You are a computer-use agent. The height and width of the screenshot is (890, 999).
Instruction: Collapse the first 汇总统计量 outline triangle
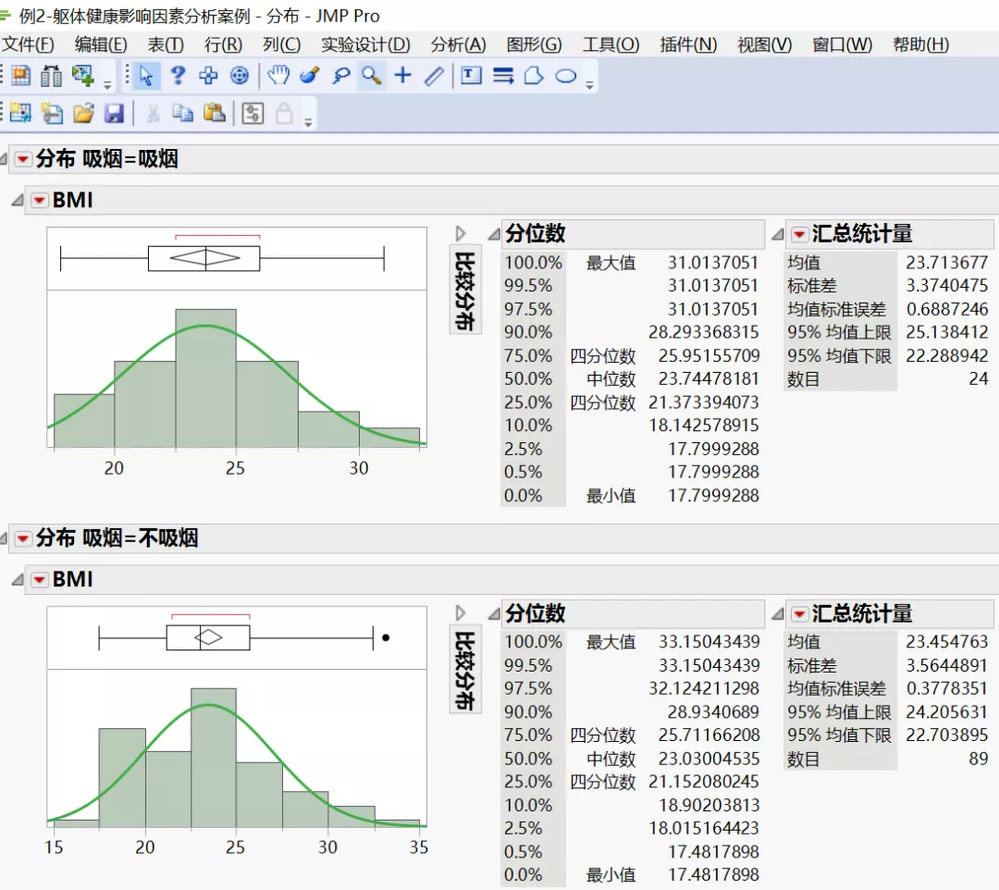pyautogui.click(x=777, y=234)
